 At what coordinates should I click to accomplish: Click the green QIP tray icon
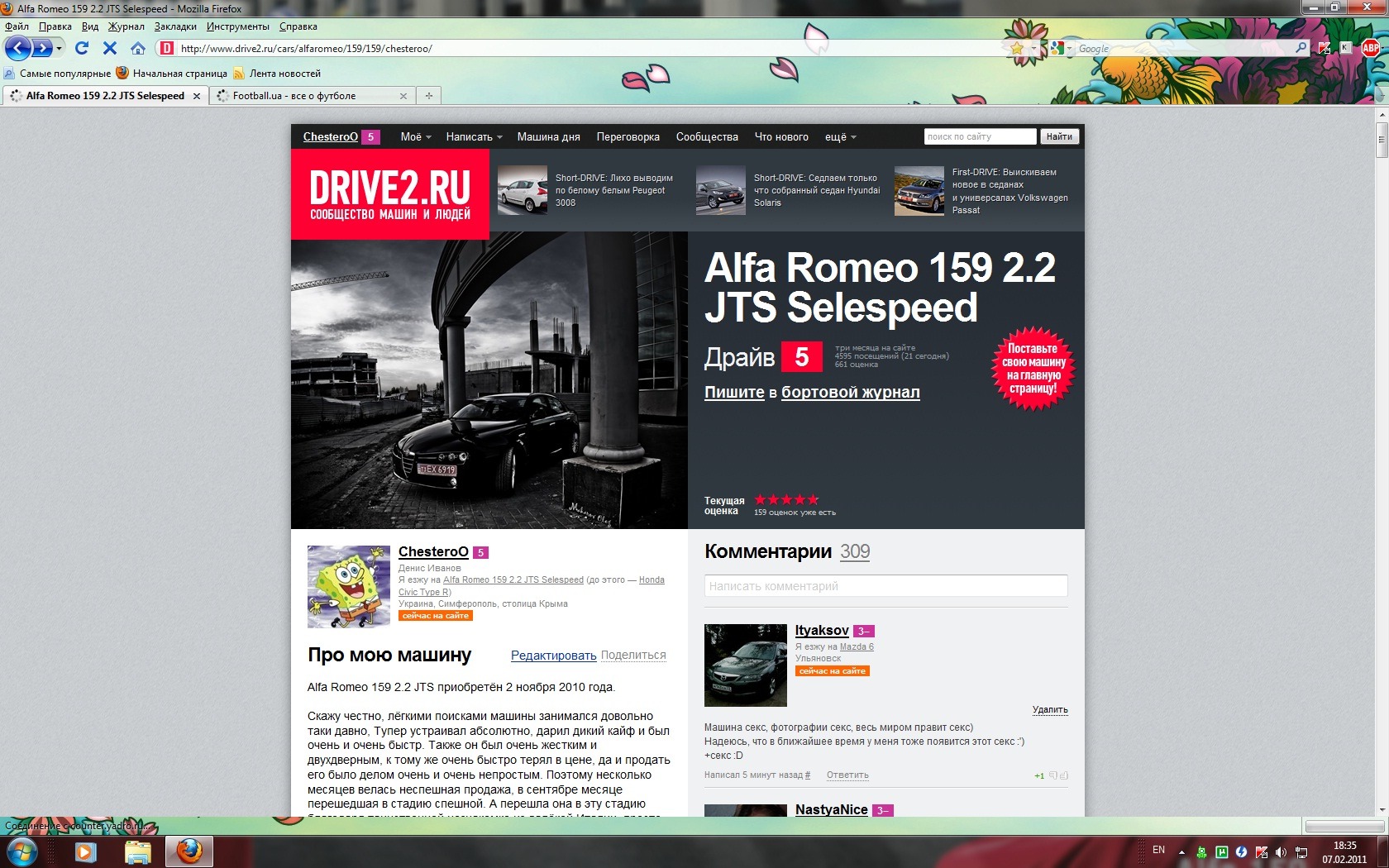pos(1201,851)
